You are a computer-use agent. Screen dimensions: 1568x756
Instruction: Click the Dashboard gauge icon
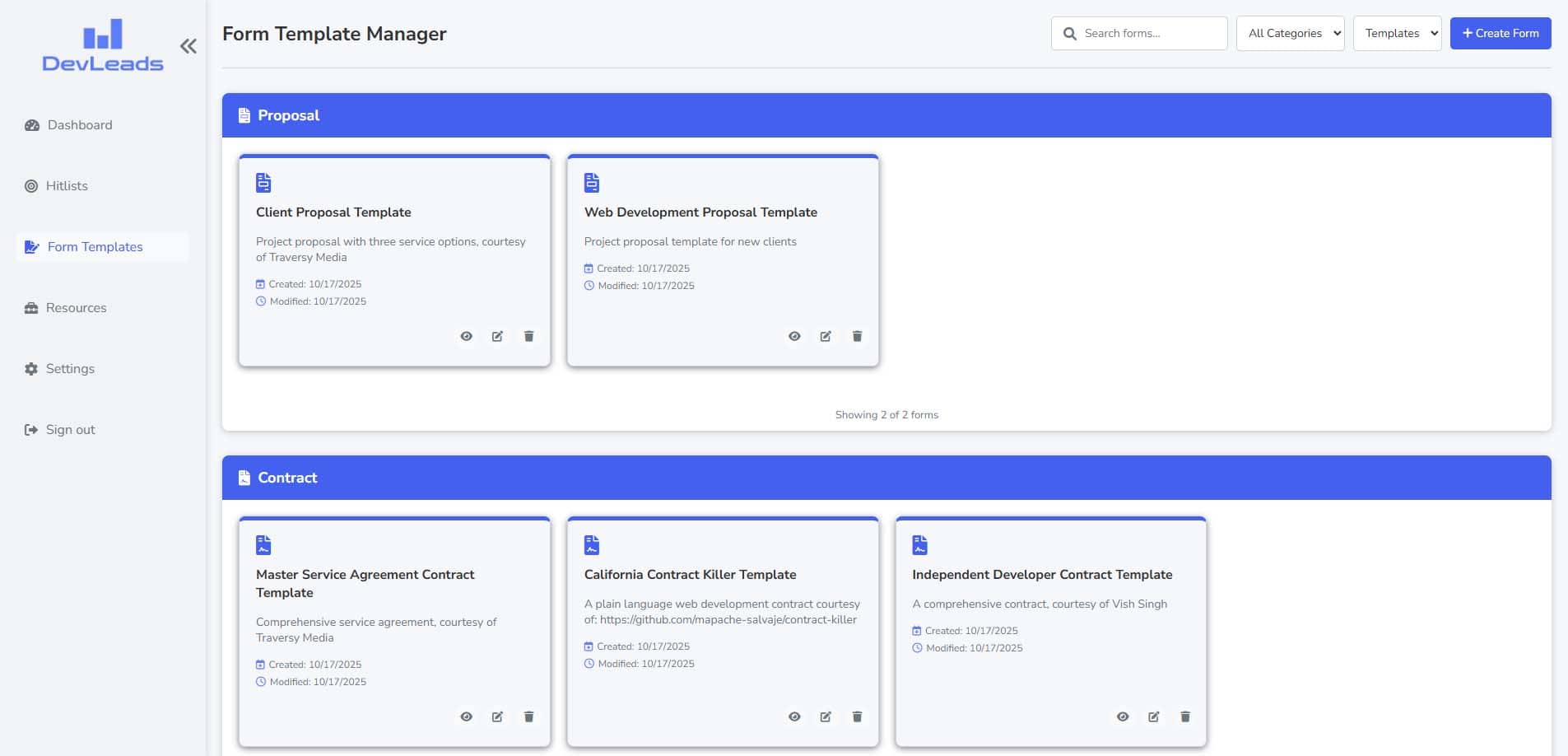[32, 125]
